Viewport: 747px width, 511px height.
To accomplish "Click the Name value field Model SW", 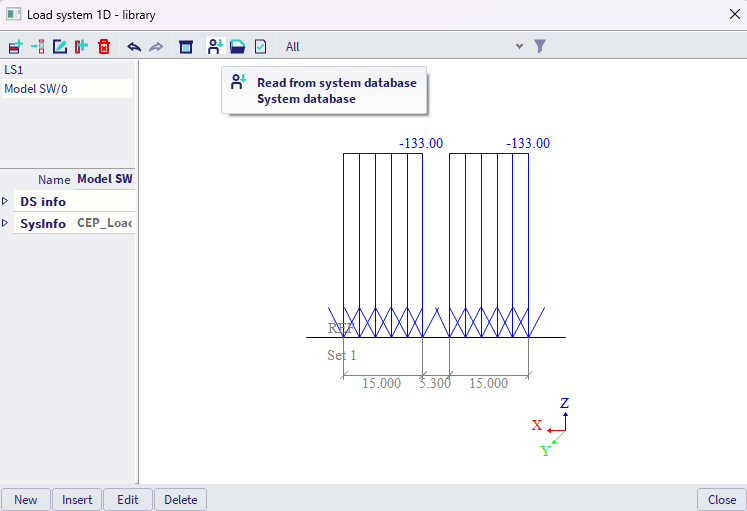I will coord(104,180).
